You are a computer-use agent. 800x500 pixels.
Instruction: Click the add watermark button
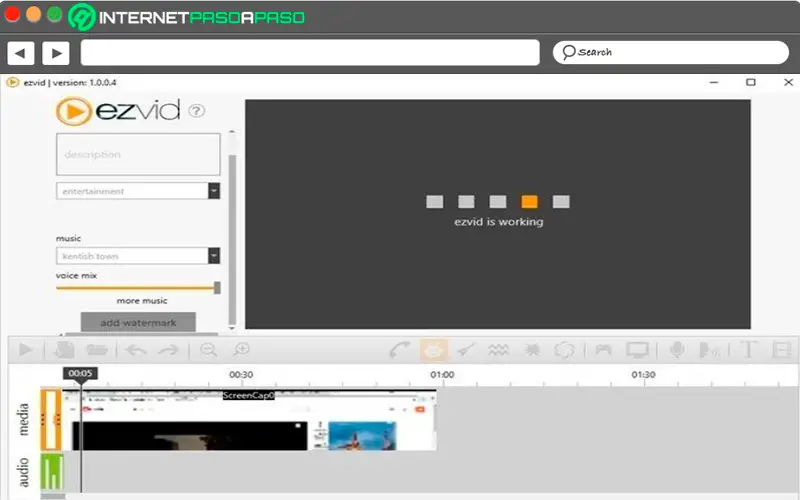pos(138,322)
